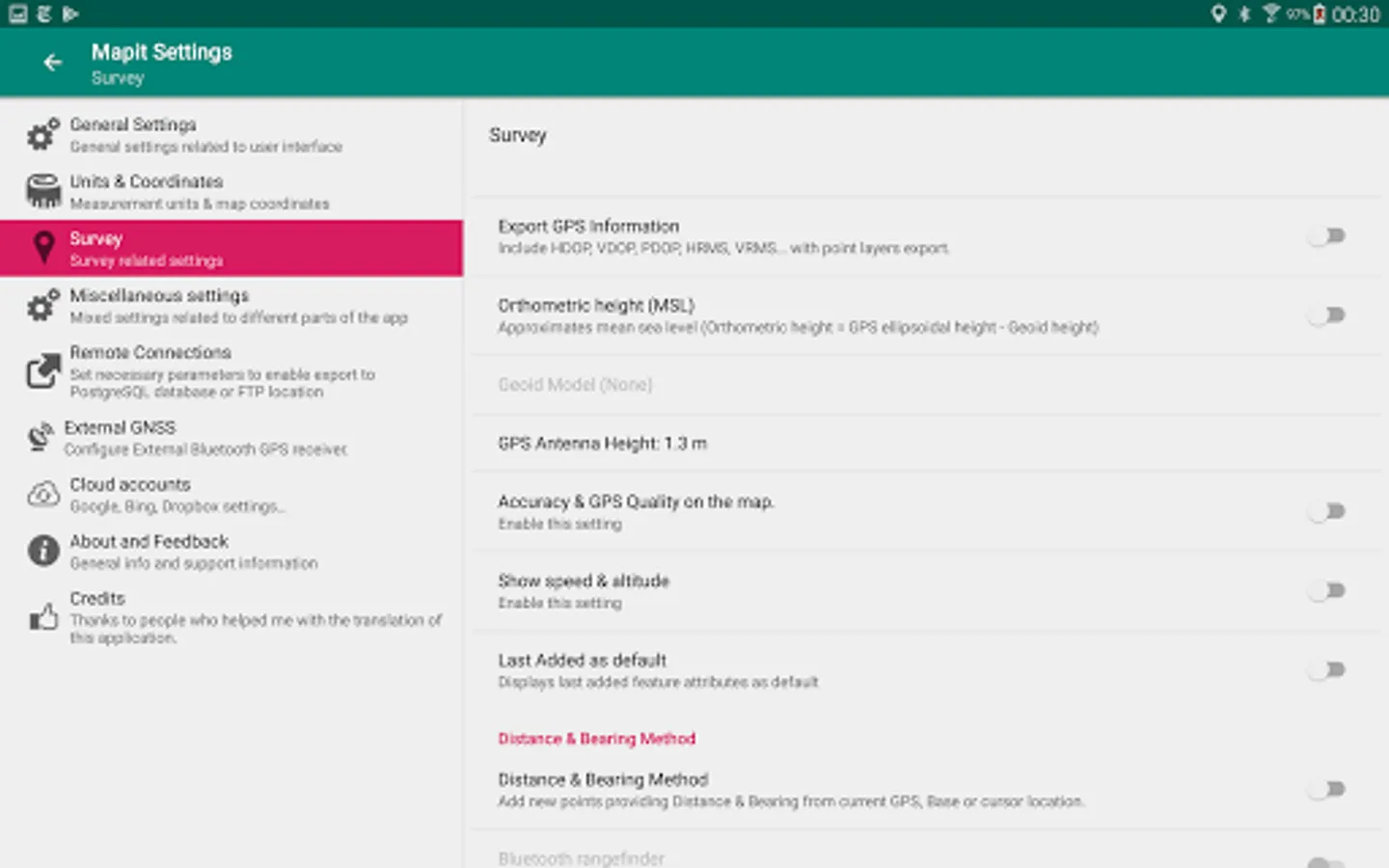This screenshot has height=868, width=1389.
Task: Tap the battery icon in status bar
Action: (x=1319, y=14)
